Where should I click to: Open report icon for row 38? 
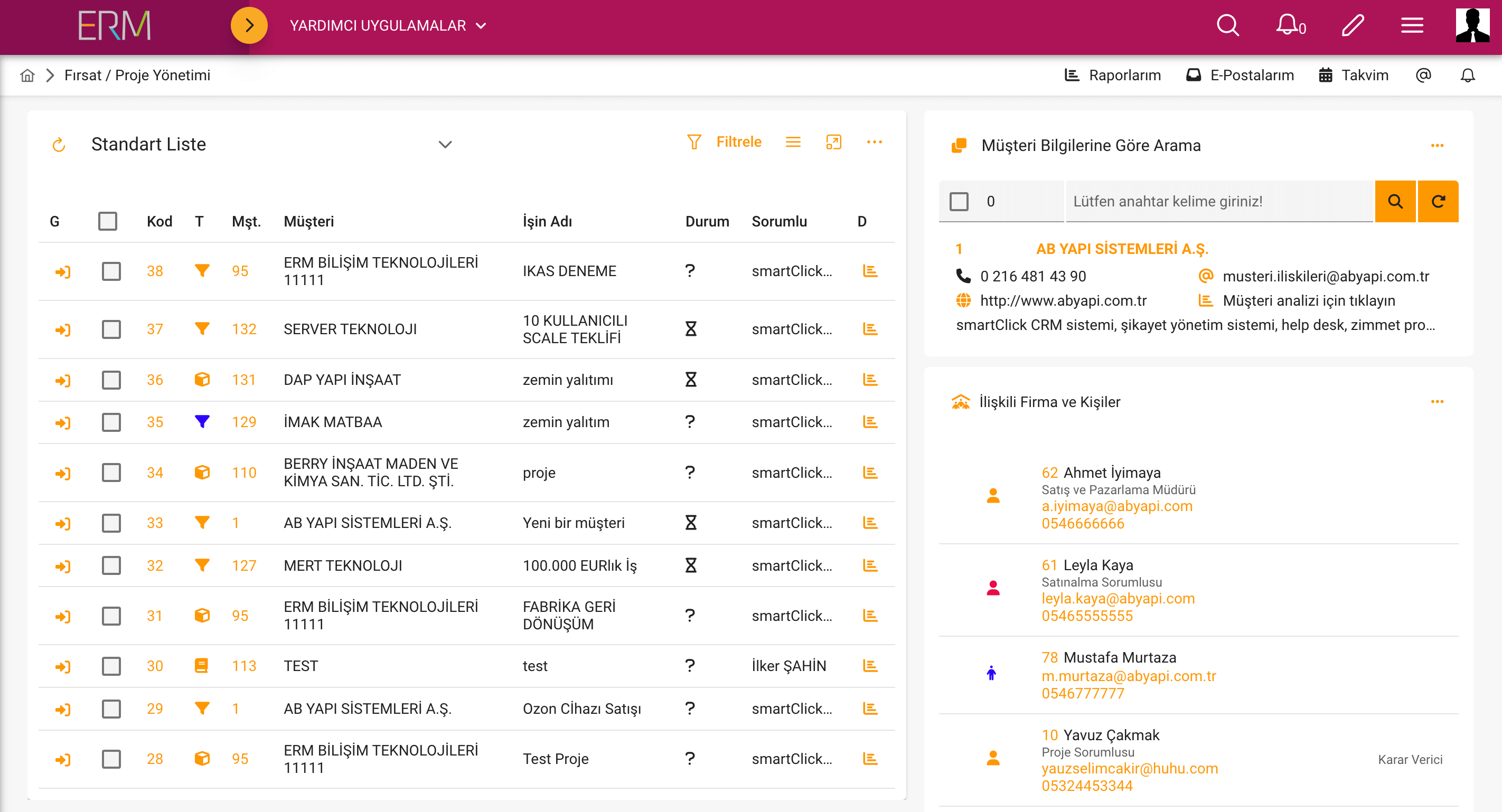pyautogui.click(x=870, y=271)
